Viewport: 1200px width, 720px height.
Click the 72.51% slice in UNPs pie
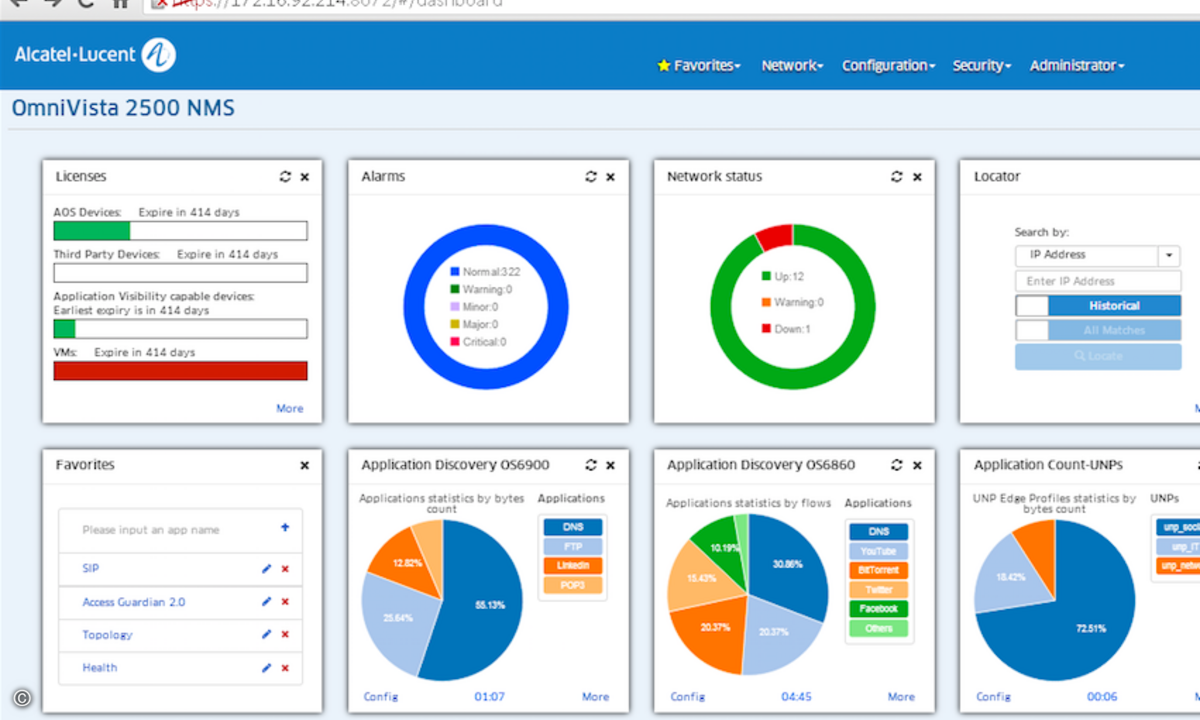tap(1075, 620)
